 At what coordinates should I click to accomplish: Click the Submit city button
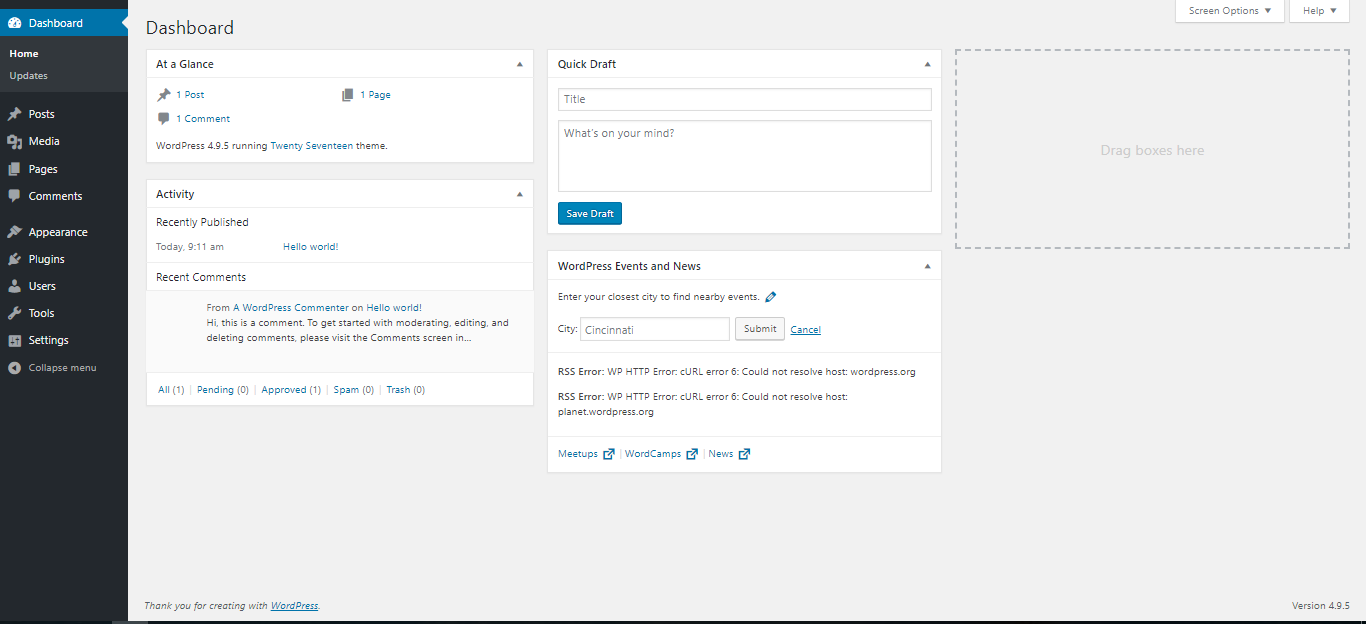click(760, 329)
